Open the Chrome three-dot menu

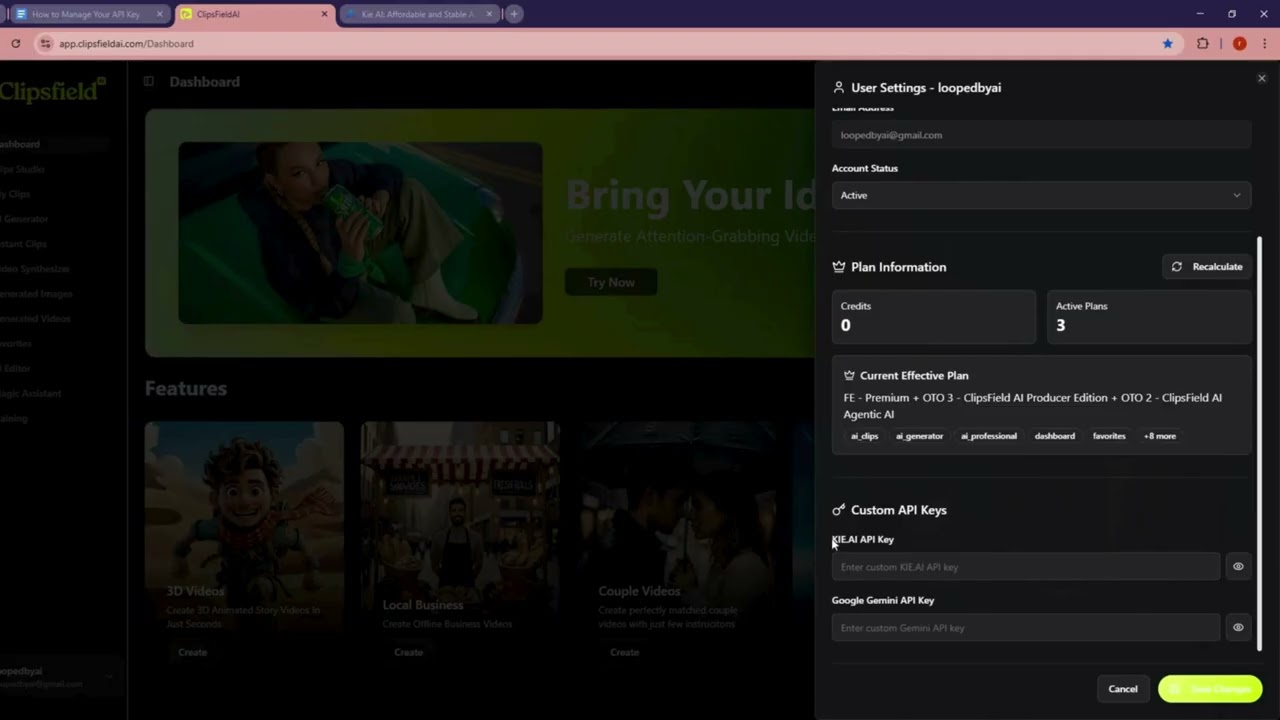coord(1265,43)
